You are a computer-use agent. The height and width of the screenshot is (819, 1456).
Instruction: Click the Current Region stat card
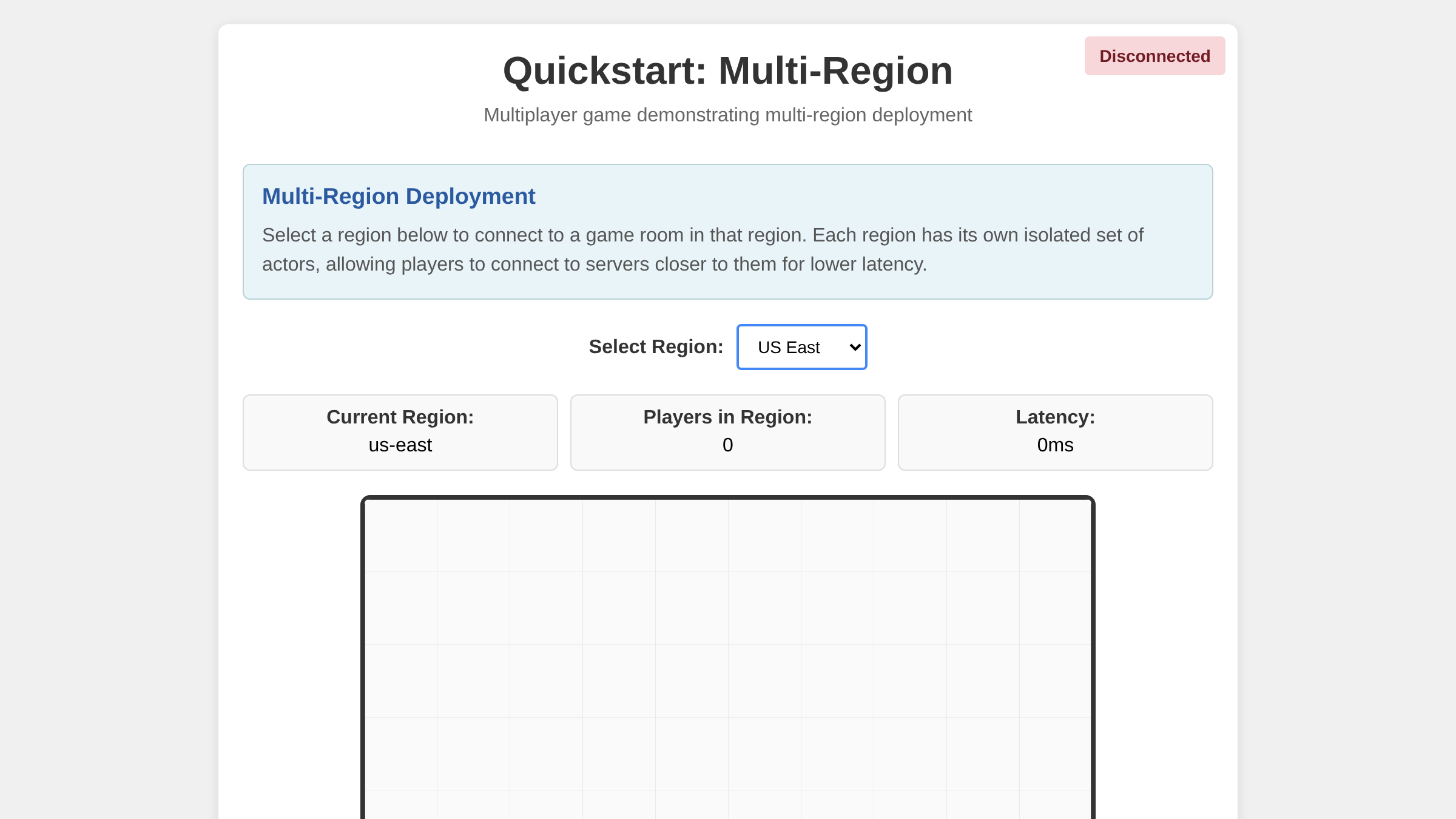pos(399,431)
